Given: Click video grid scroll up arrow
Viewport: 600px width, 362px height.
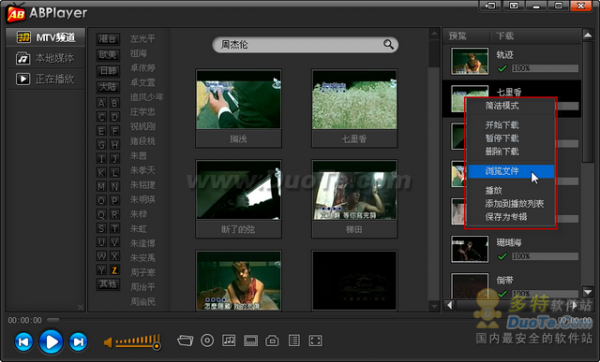Looking at the screenshot, I should 434,34.
